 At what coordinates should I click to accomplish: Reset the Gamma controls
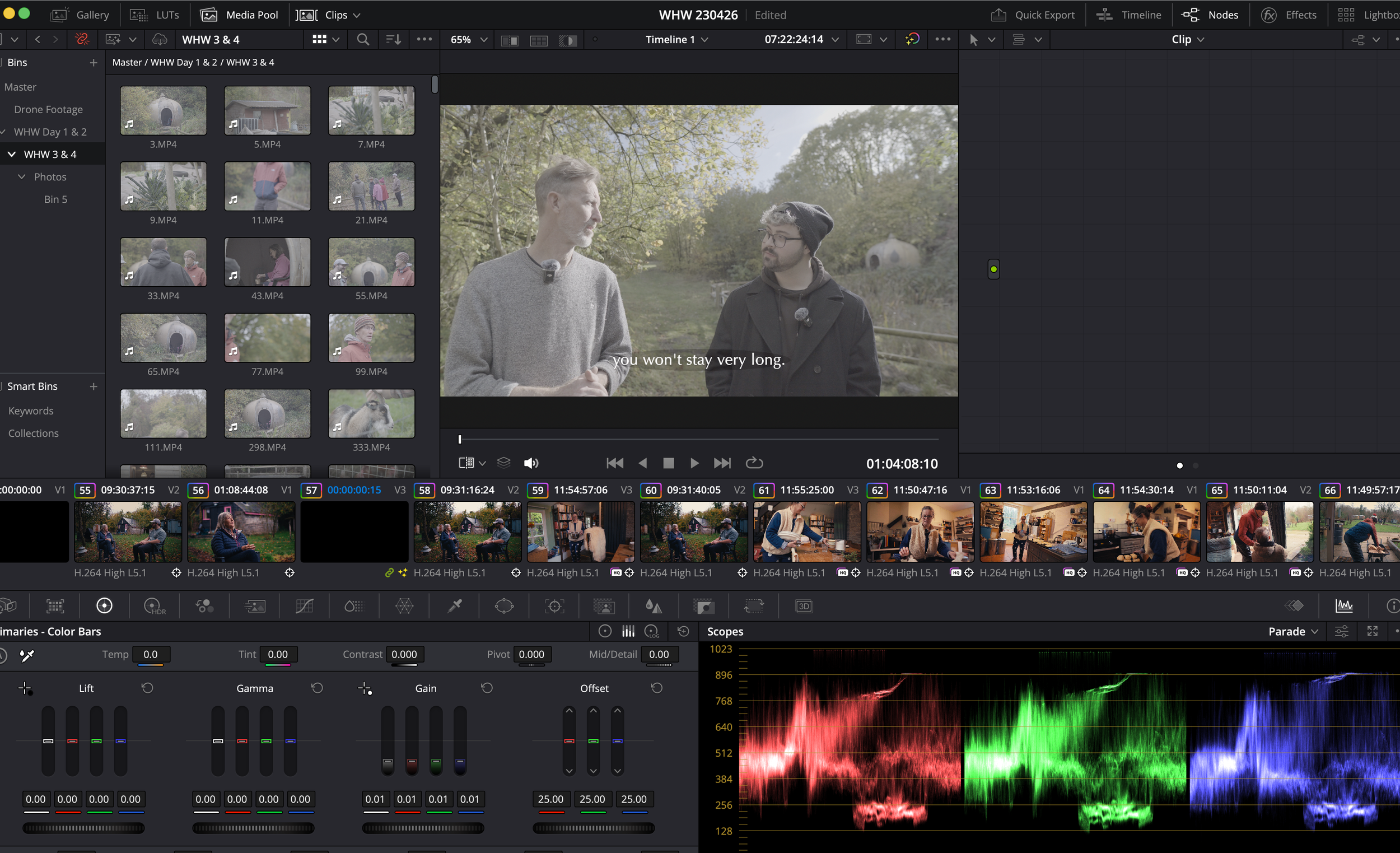pyautogui.click(x=317, y=688)
